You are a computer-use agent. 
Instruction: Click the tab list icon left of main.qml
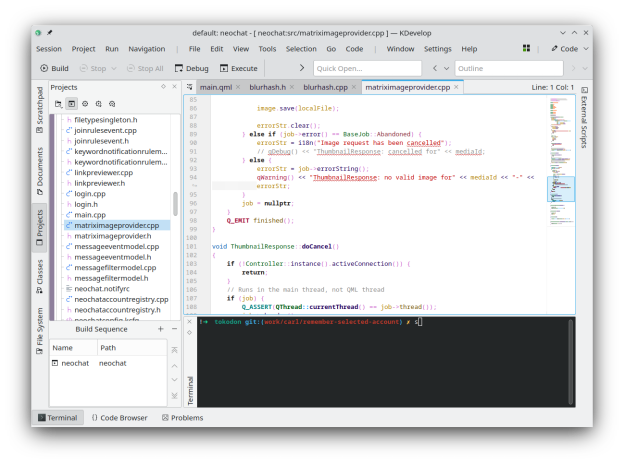point(190,88)
